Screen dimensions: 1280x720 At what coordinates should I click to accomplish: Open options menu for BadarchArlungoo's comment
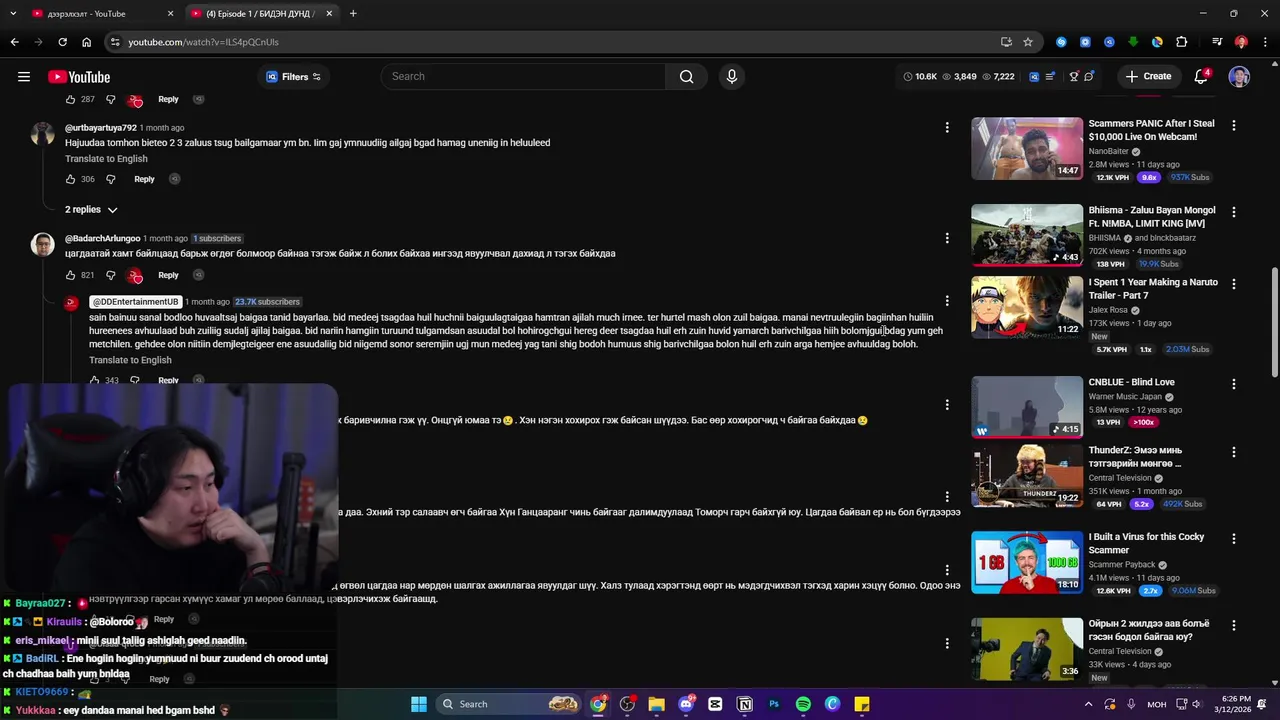(x=947, y=238)
